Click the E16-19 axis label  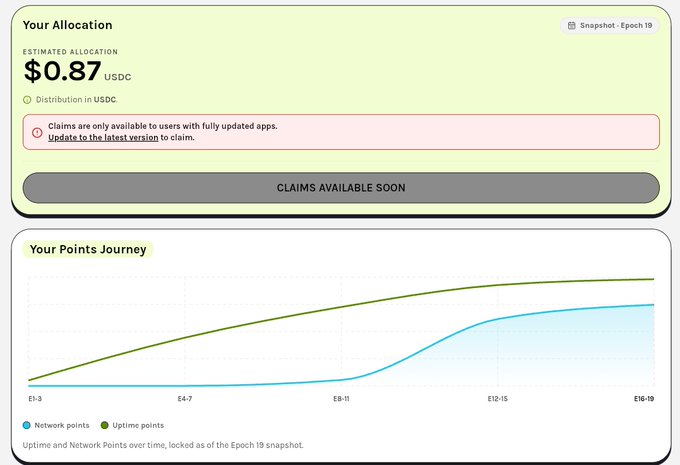click(x=644, y=399)
